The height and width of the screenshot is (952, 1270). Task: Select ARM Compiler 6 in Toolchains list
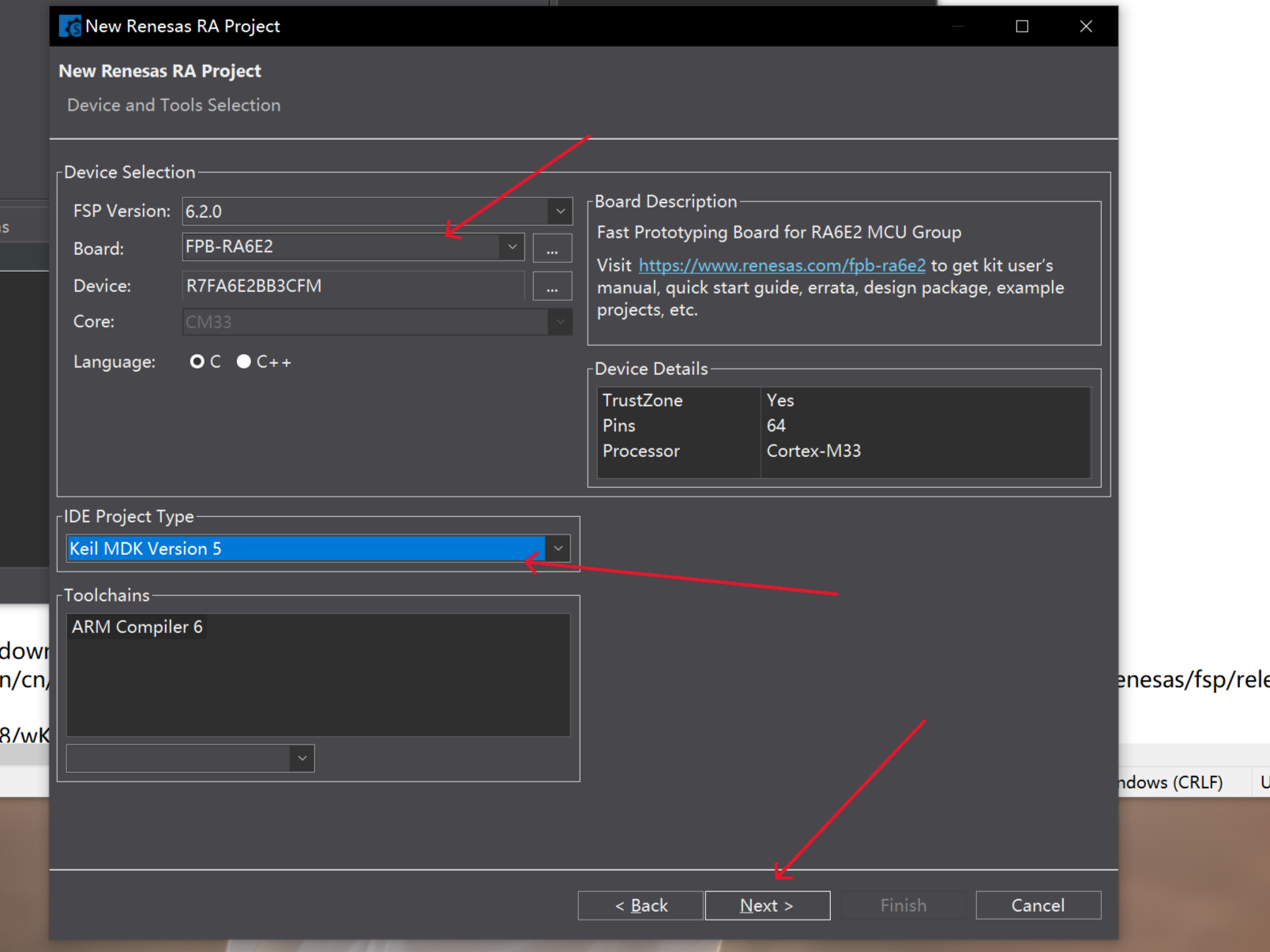click(137, 627)
